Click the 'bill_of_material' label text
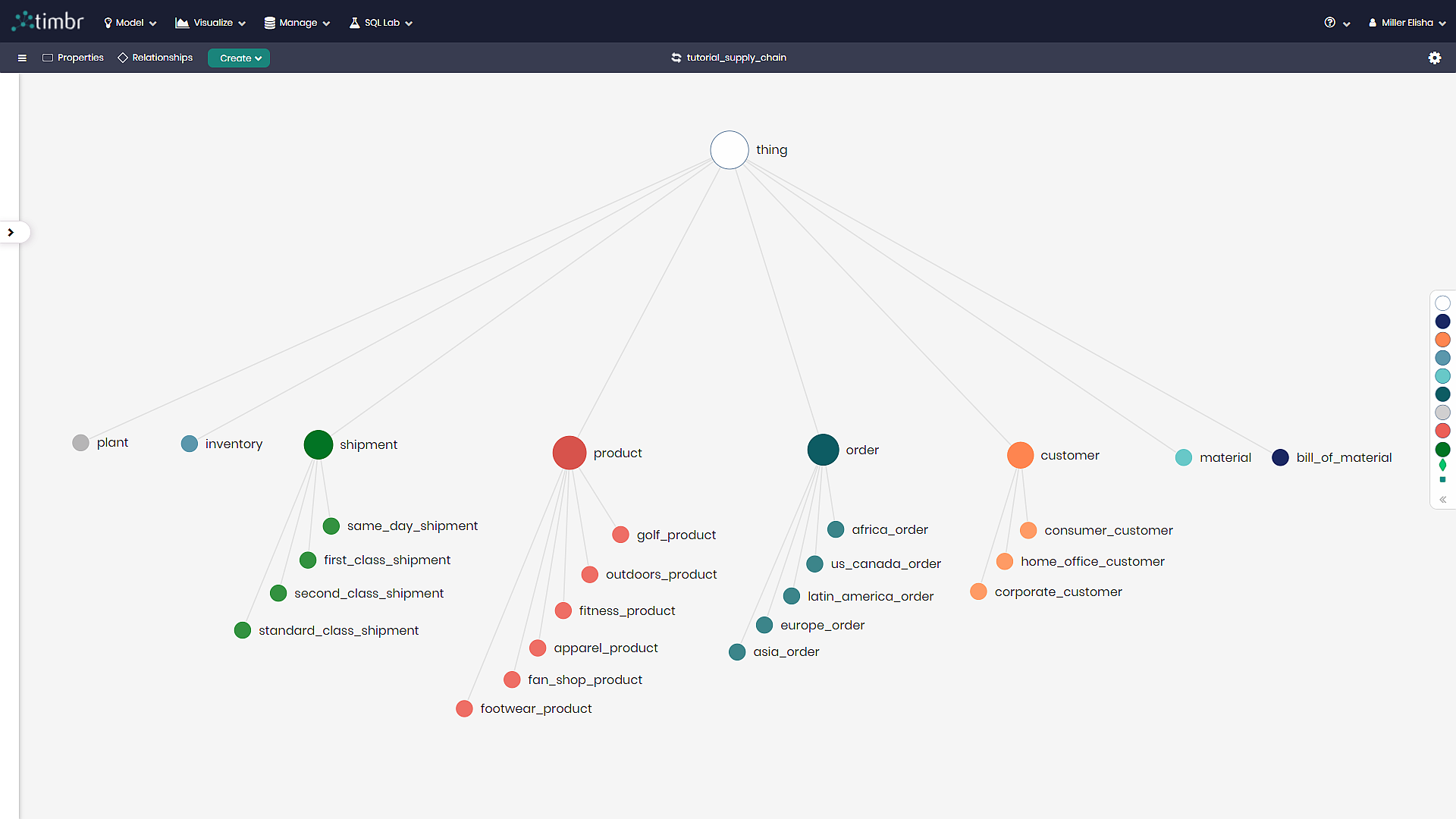 click(1344, 458)
